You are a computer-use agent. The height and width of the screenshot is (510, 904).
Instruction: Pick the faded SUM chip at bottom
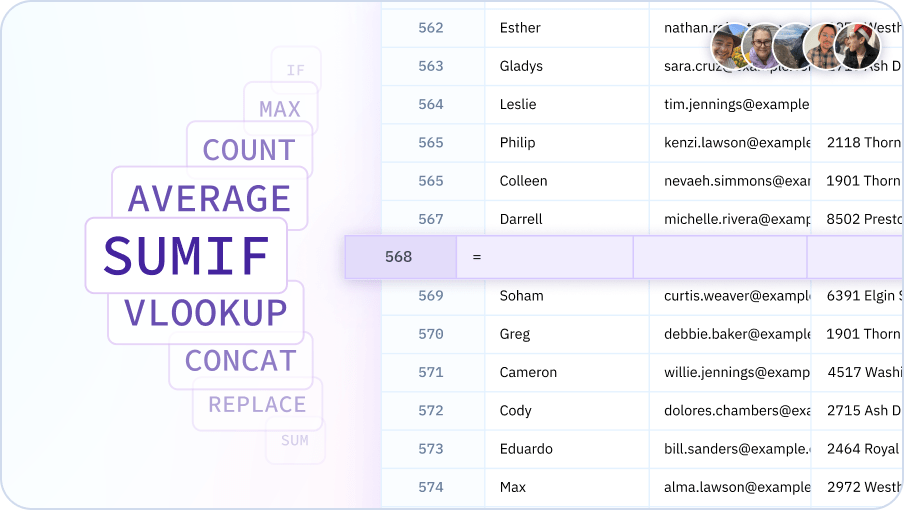point(295,440)
